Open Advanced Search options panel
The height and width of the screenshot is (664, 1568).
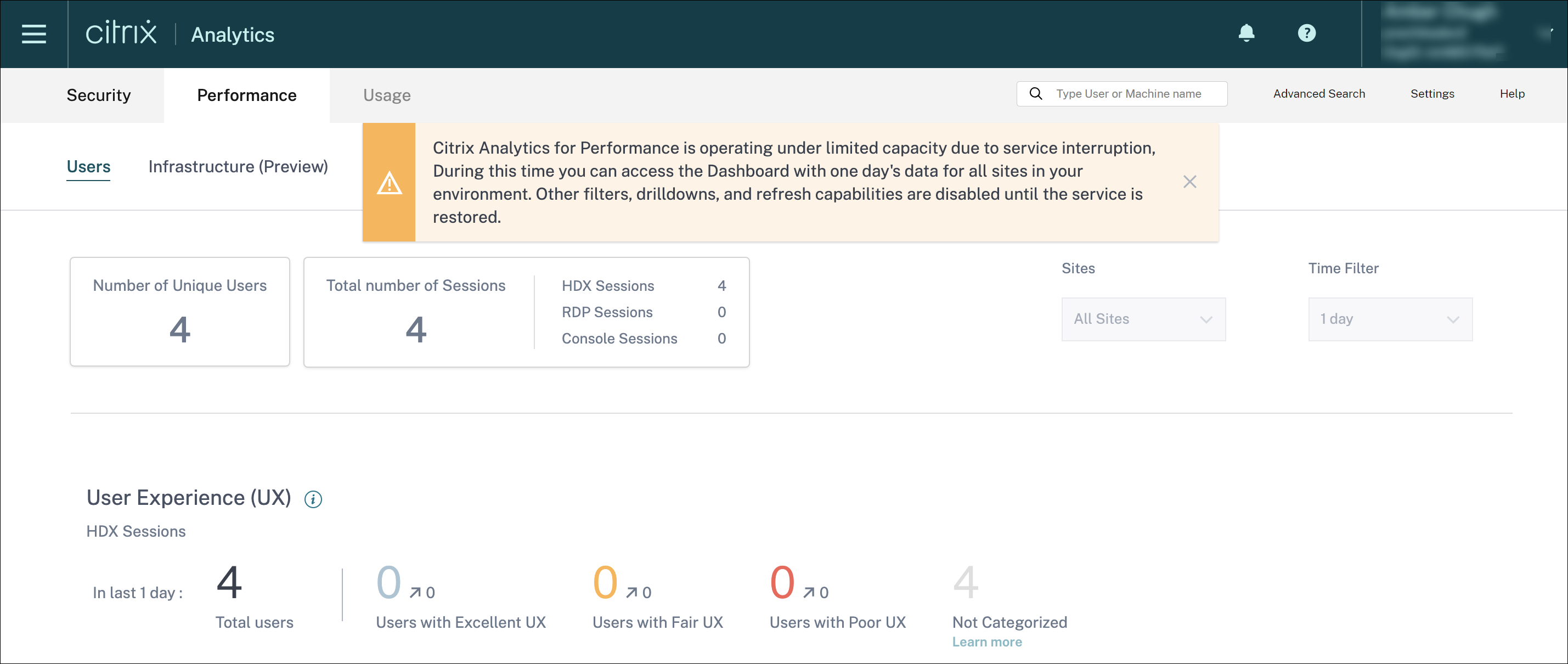pyautogui.click(x=1319, y=94)
